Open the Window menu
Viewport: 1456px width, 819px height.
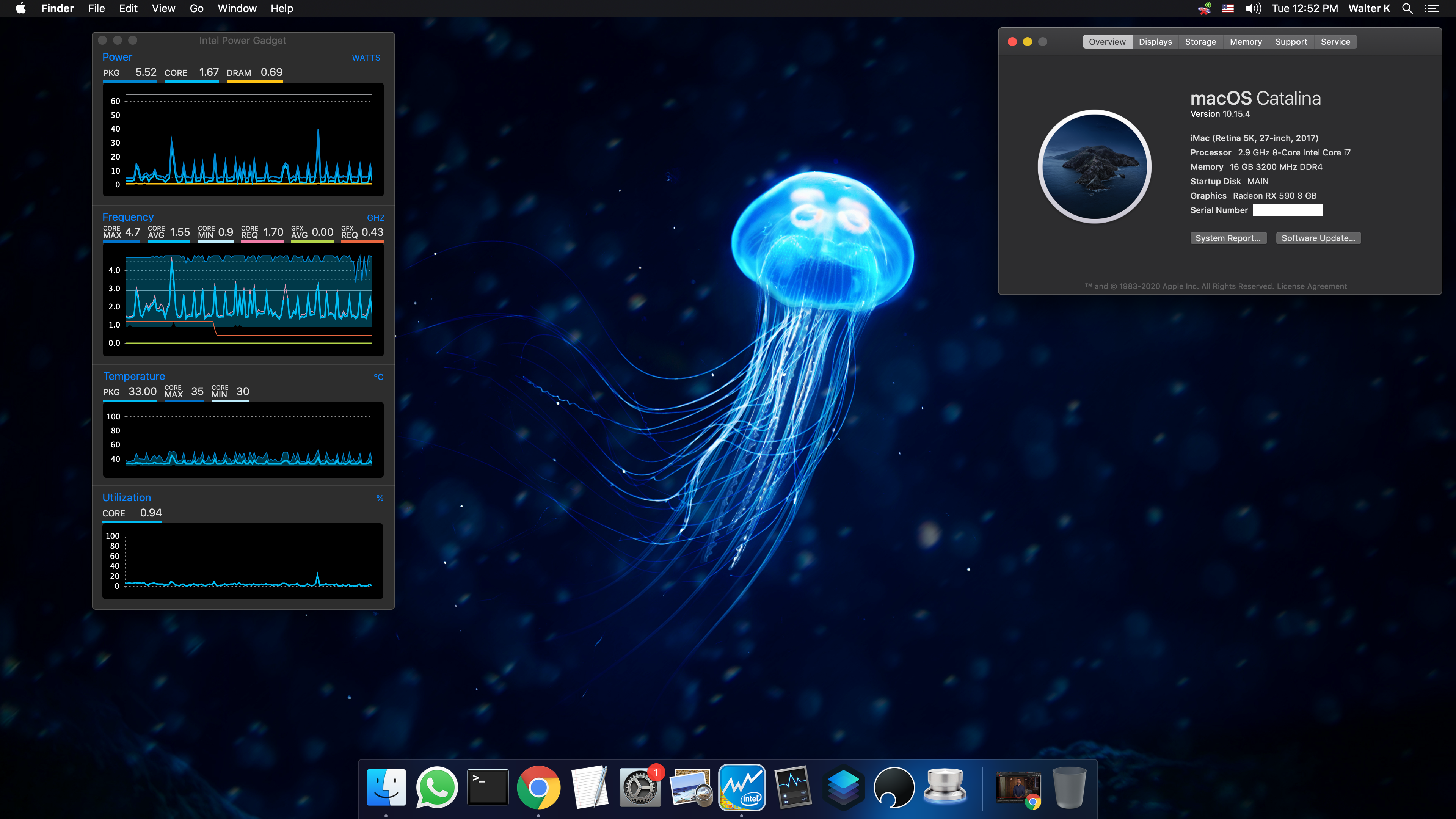pyautogui.click(x=237, y=8)
